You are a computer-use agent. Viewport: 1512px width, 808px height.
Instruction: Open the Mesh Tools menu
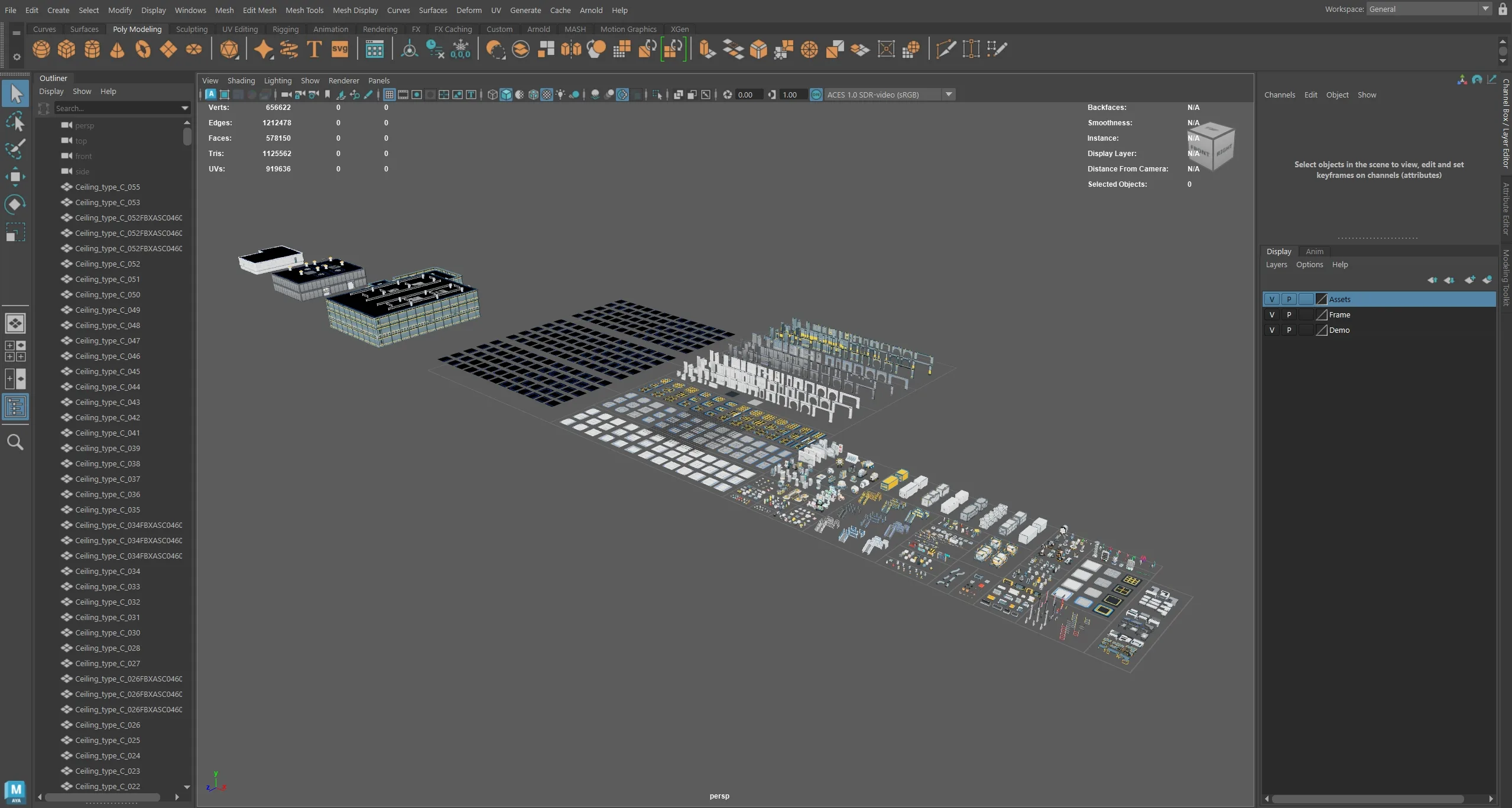coord(304,10)
